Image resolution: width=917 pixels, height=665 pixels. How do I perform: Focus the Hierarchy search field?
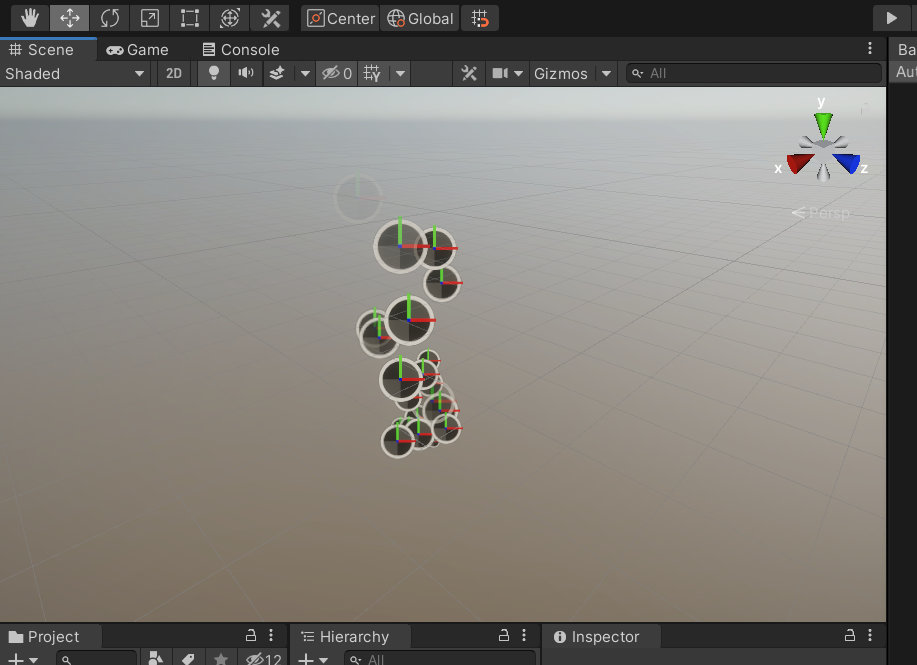point(440,659)
